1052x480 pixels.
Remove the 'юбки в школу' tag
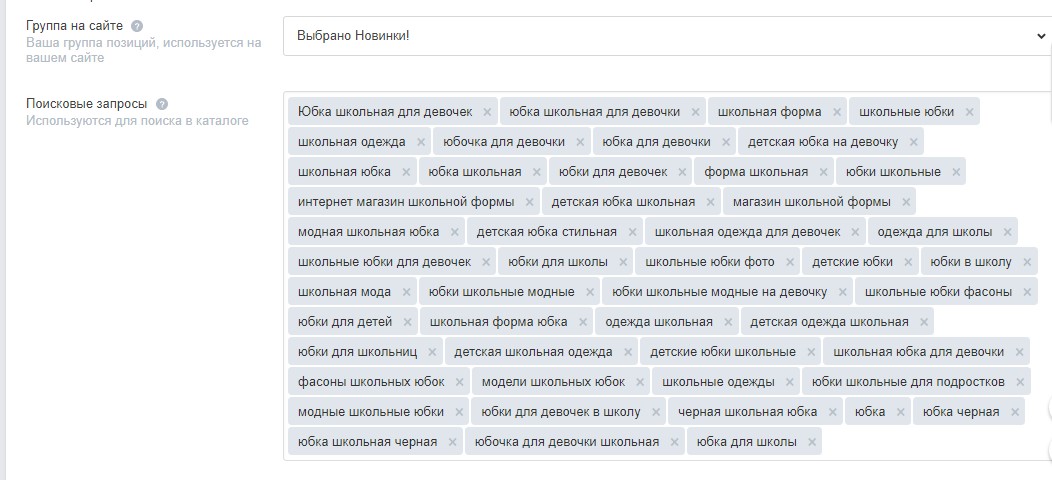(1027, 262)
